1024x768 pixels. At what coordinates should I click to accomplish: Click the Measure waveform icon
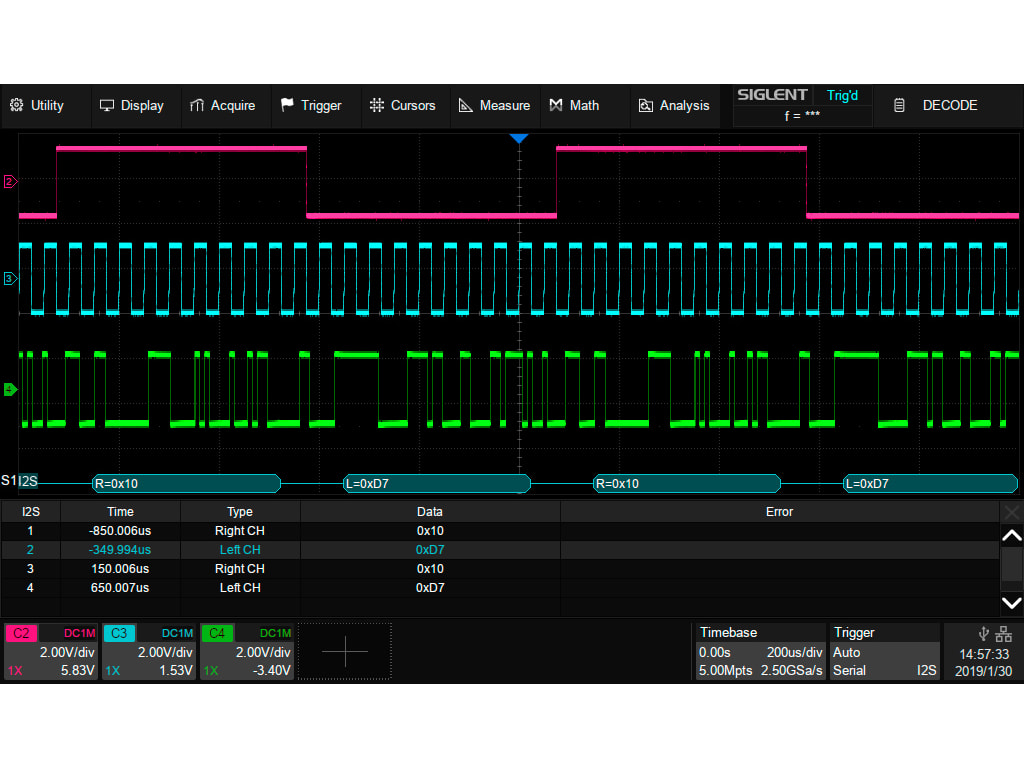click(466, 105)
